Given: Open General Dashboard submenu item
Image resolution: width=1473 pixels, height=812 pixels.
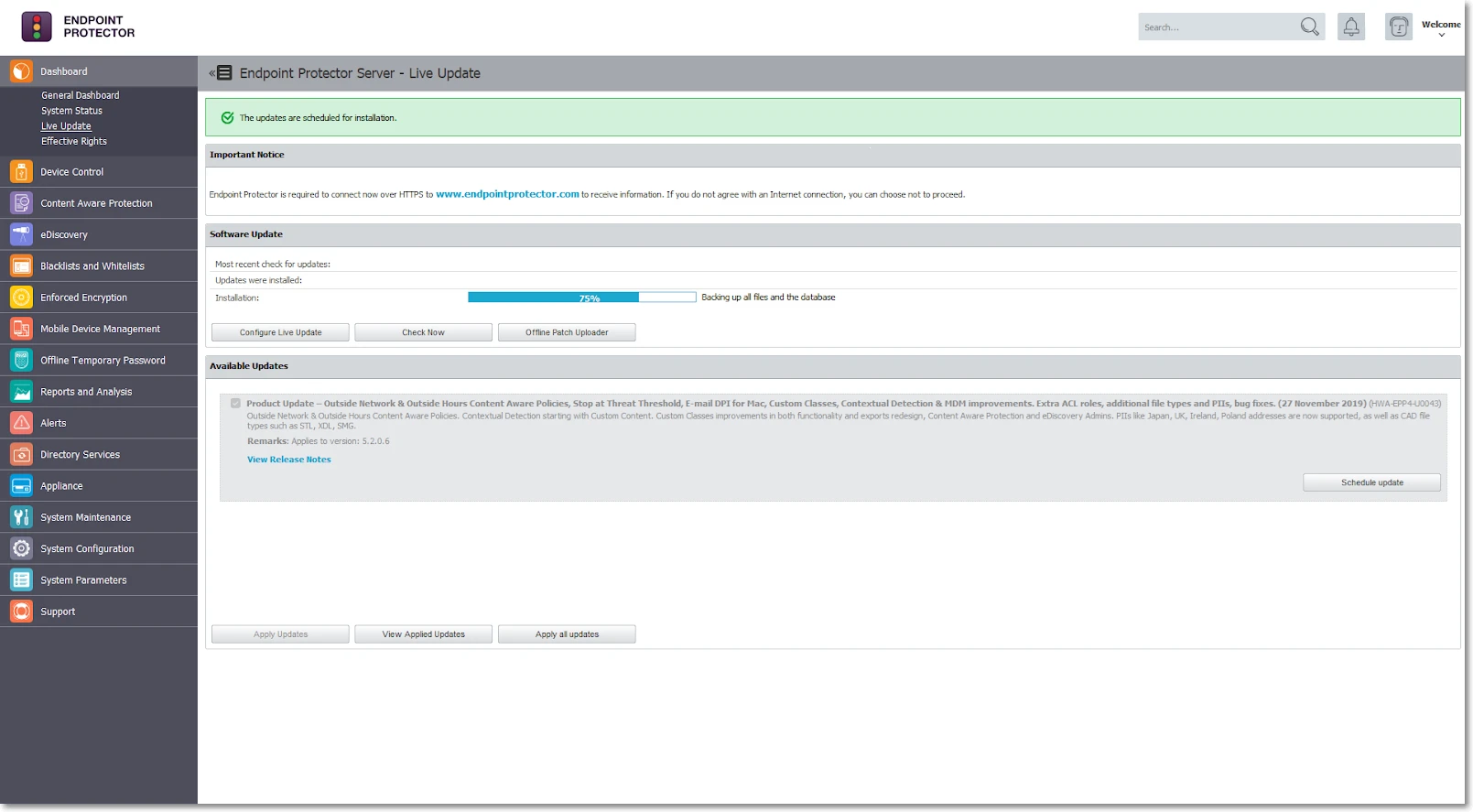Looking at the screenshot, I should pyautogui.click(x=80, y=95).
